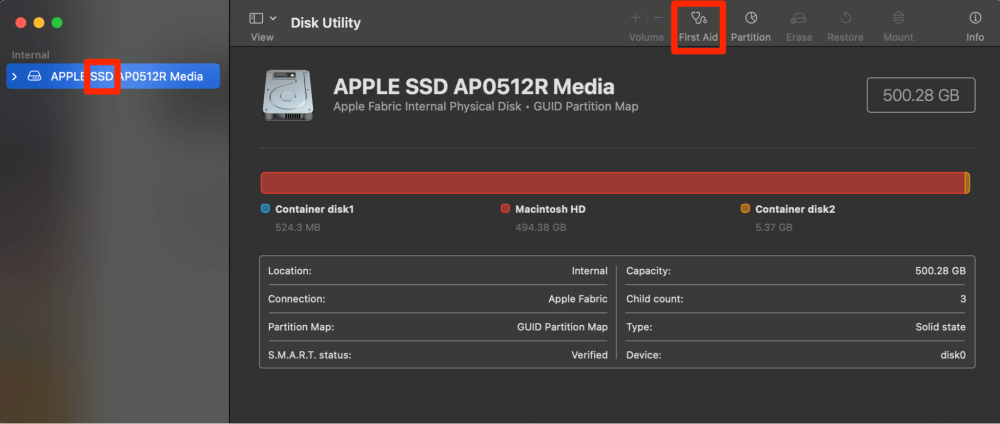Screen dimensions: 1000x424
Task: Click the Capacity row label
Action: point(648,271)
